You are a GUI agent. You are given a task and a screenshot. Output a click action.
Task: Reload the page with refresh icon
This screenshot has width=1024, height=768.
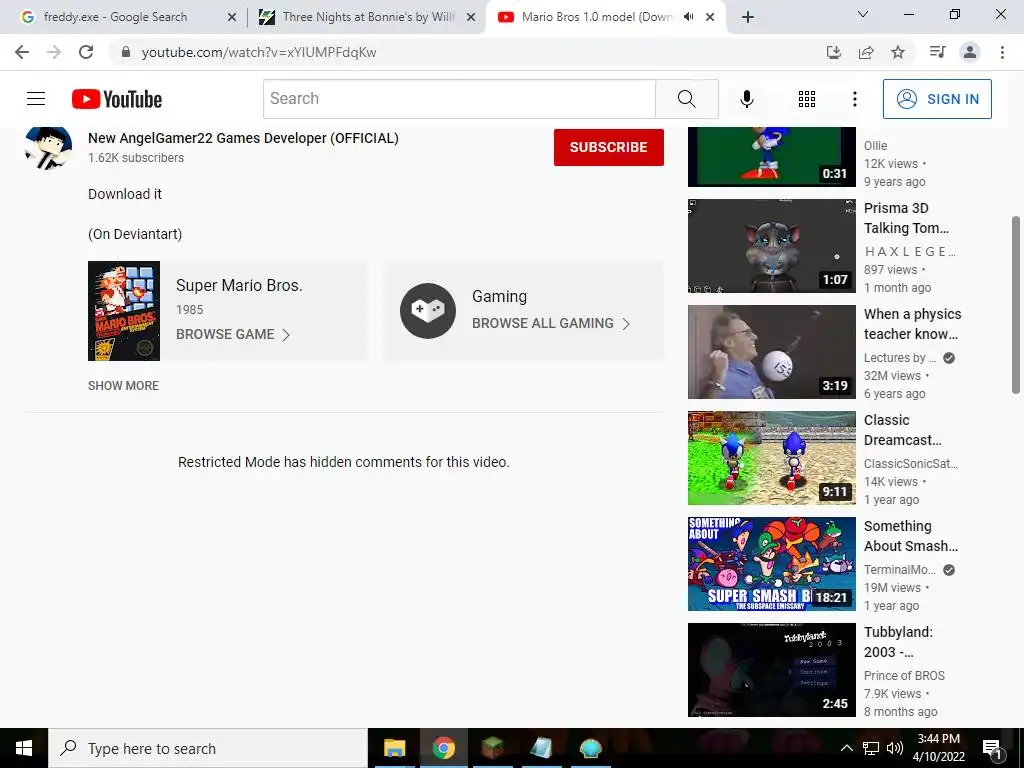point(86,52)
